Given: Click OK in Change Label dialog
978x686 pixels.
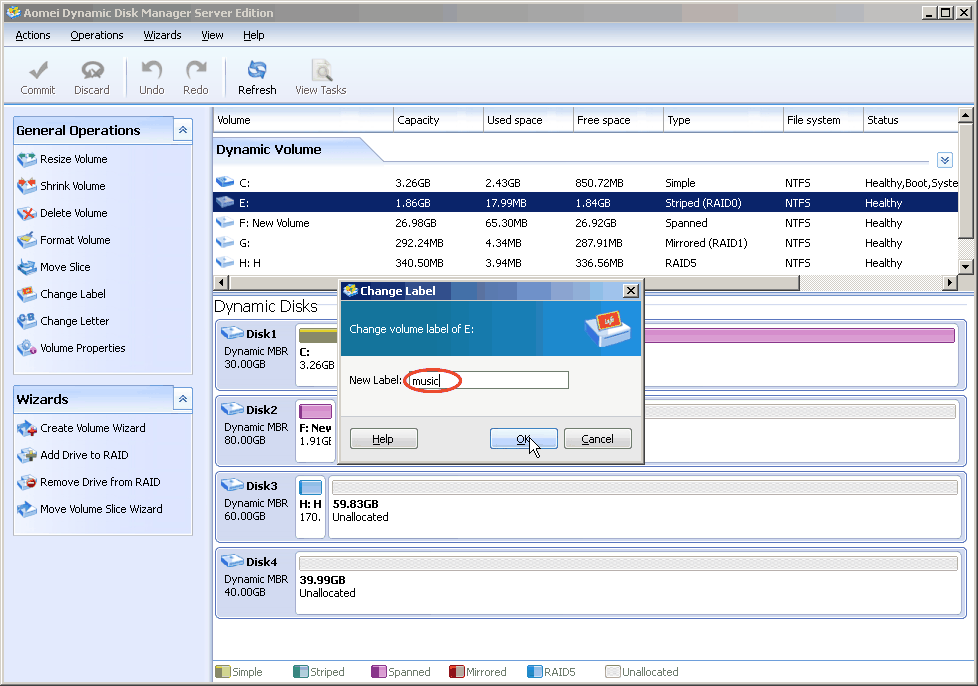Looking at the screenshot, I should click(523, 439).
